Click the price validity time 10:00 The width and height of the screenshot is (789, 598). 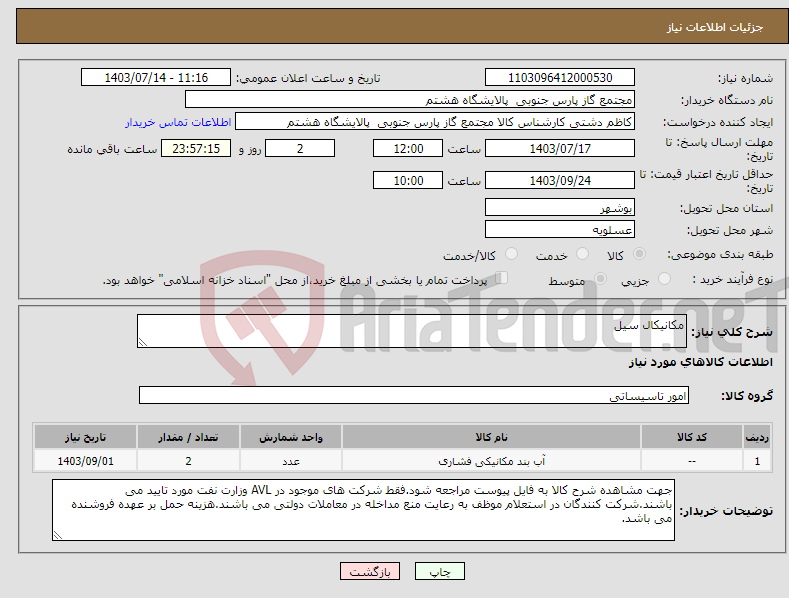pyautogui.click(x=408, y=180)
